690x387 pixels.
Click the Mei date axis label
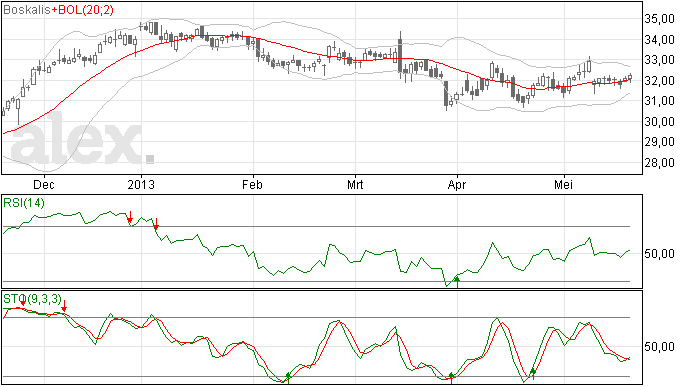pos(563,184)
